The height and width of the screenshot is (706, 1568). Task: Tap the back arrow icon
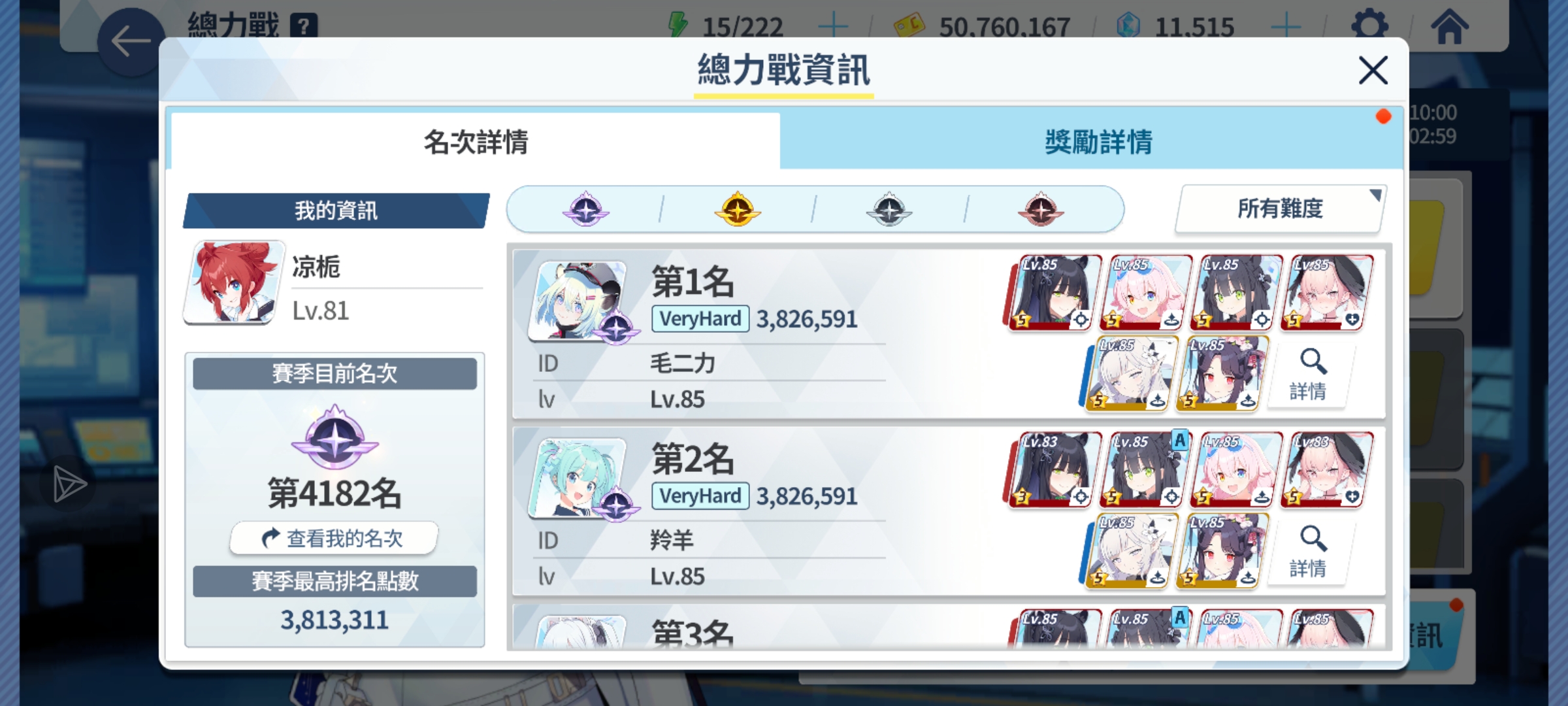(131, 42)
